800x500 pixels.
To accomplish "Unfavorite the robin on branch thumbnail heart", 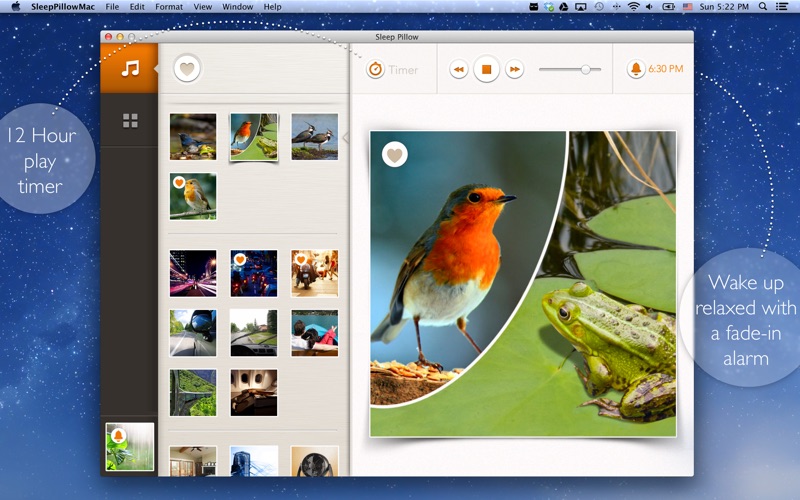I will coord(179,182).
